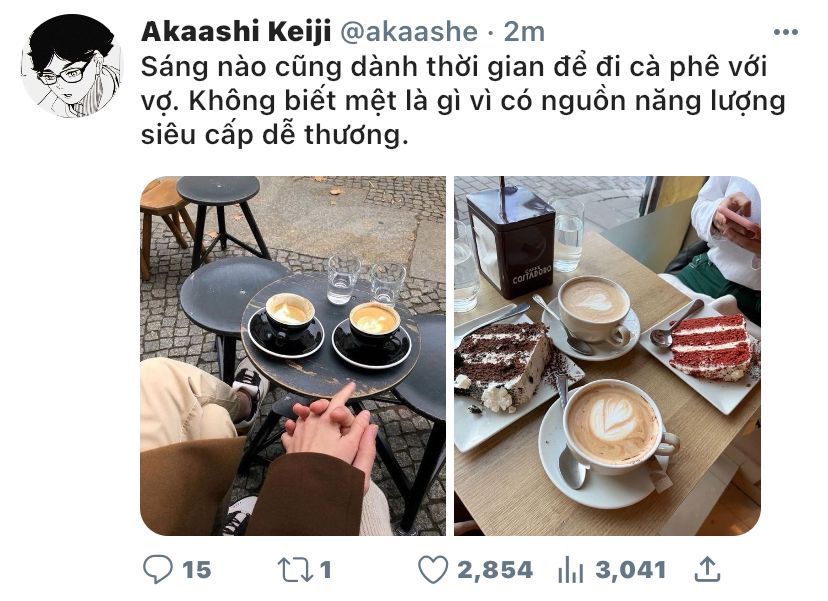Click the tweet's last line siêu cấp dễ thương
The width and height of the screenshot is (828, 601).
click(x=275, y=135)
